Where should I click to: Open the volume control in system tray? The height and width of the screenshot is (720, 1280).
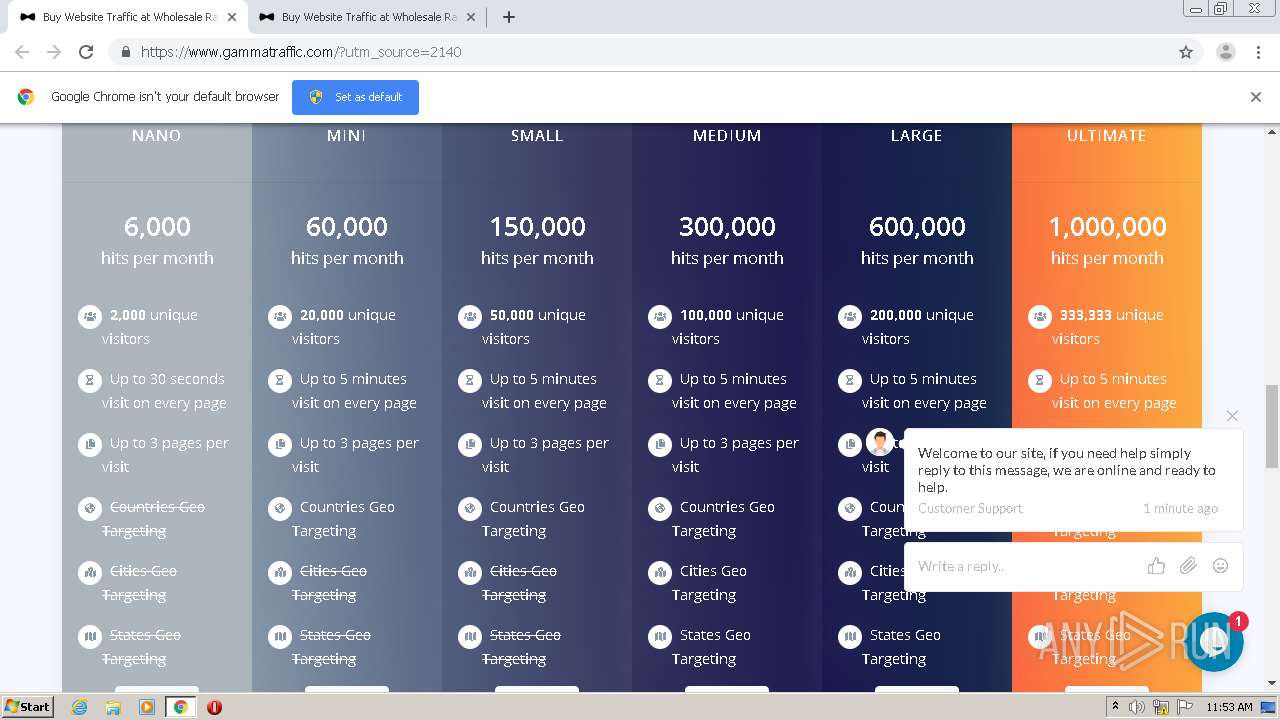click(1138, 707)
